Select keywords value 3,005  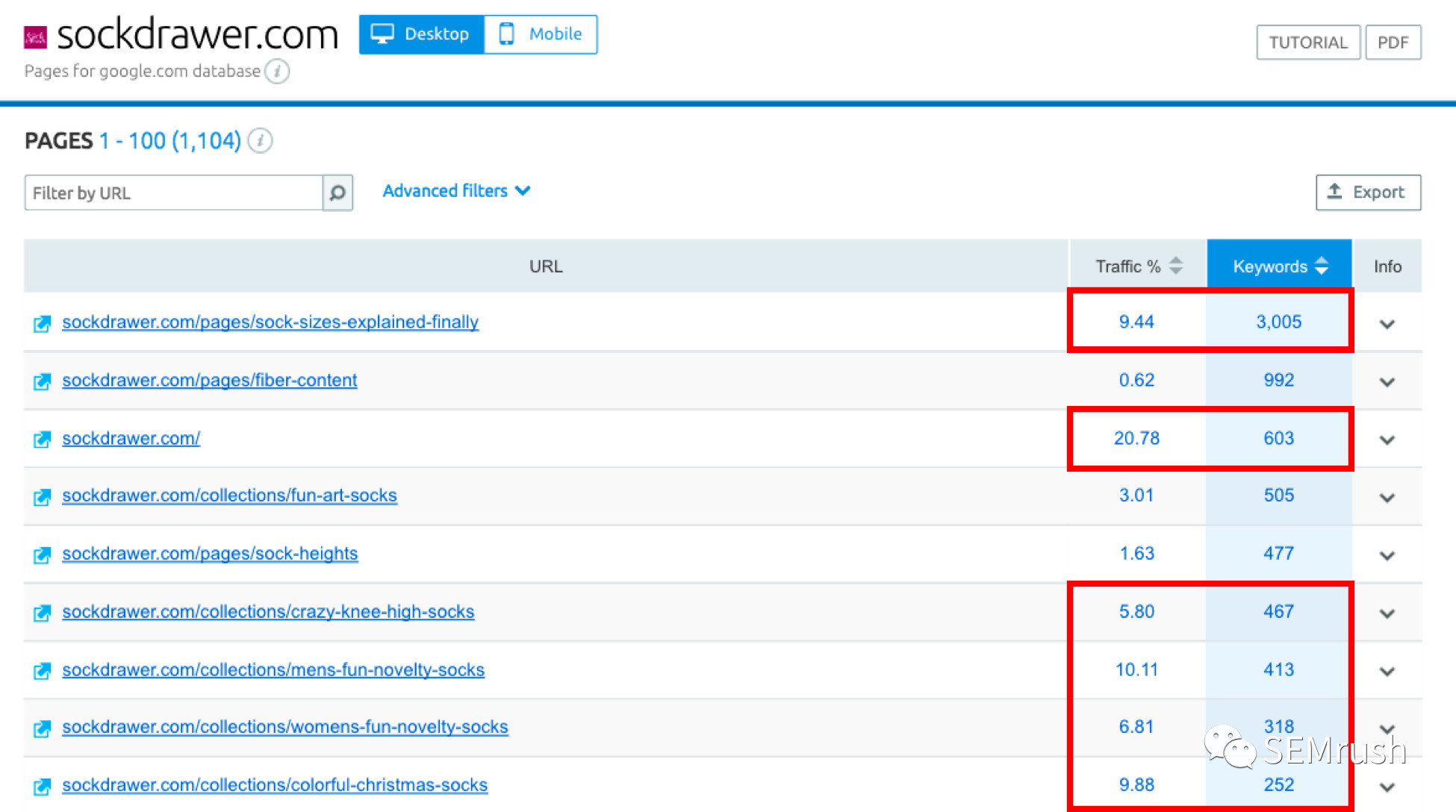click(1278, 322)
